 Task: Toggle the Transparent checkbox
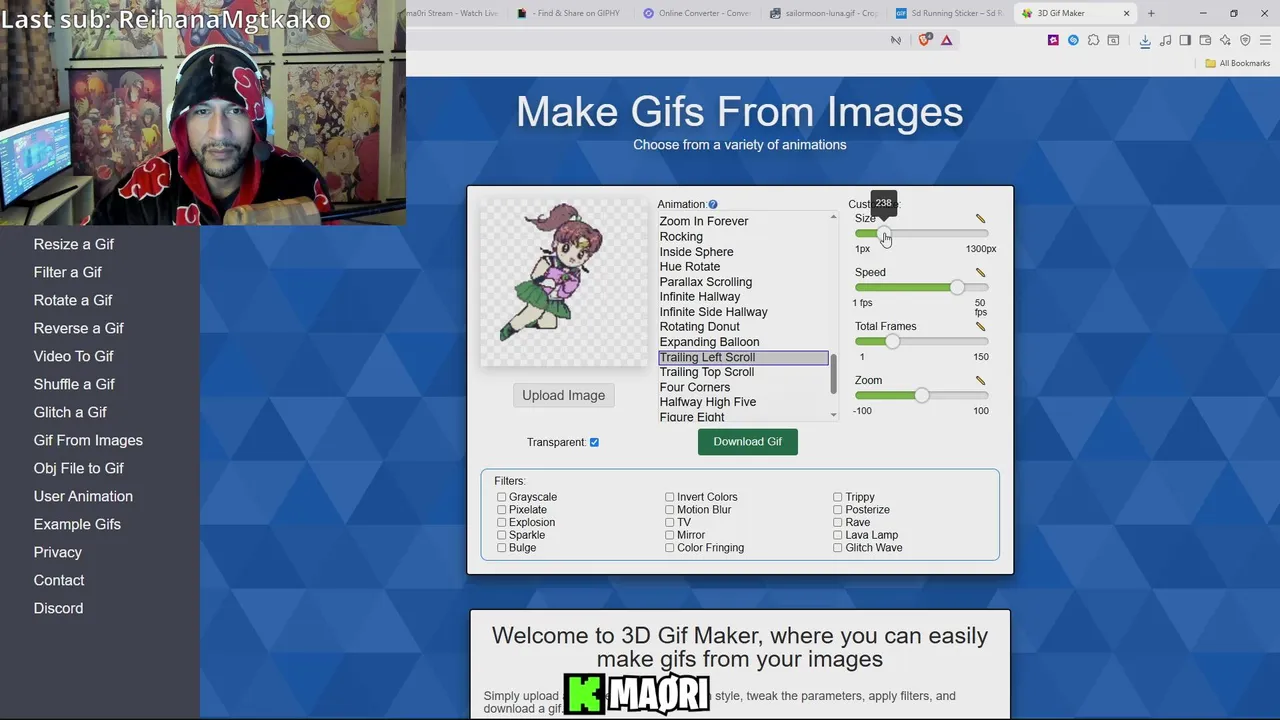coord(594,442)
